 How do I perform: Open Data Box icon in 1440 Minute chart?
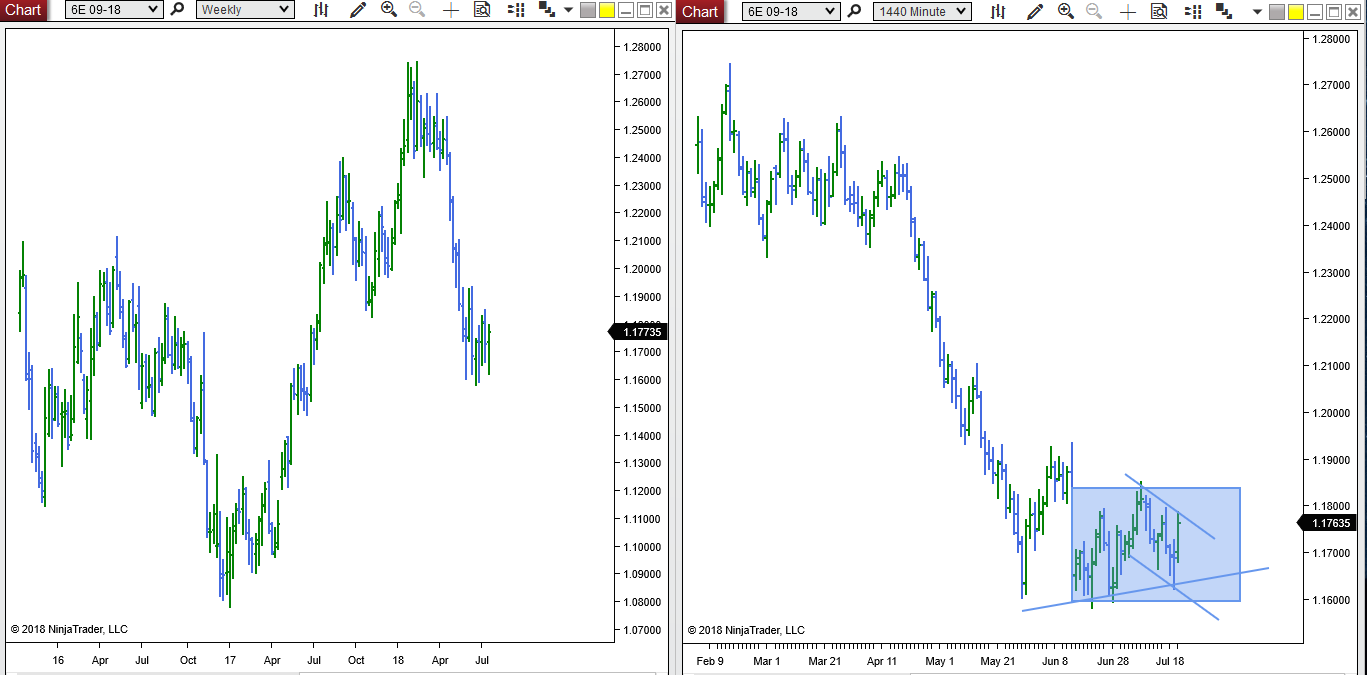1159,12
